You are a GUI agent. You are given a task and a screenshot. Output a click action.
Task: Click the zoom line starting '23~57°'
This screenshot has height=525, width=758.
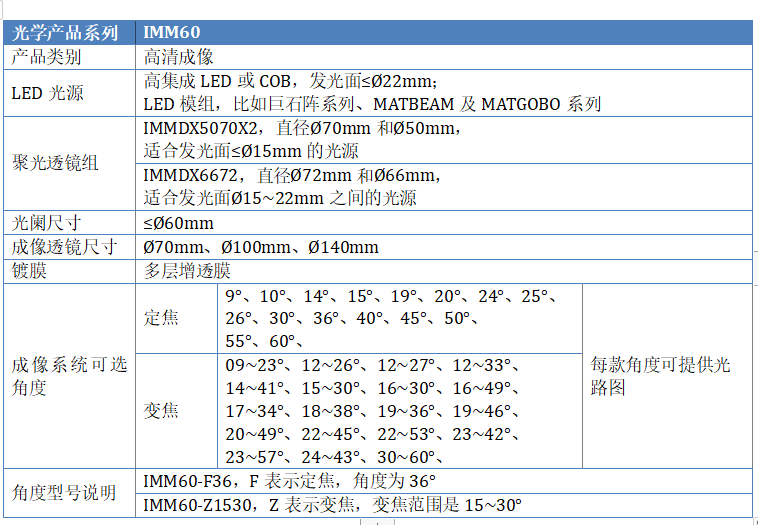335,457
